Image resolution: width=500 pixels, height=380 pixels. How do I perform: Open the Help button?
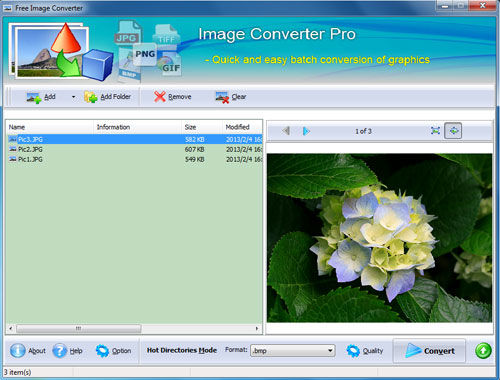click(x=68, y=351)
